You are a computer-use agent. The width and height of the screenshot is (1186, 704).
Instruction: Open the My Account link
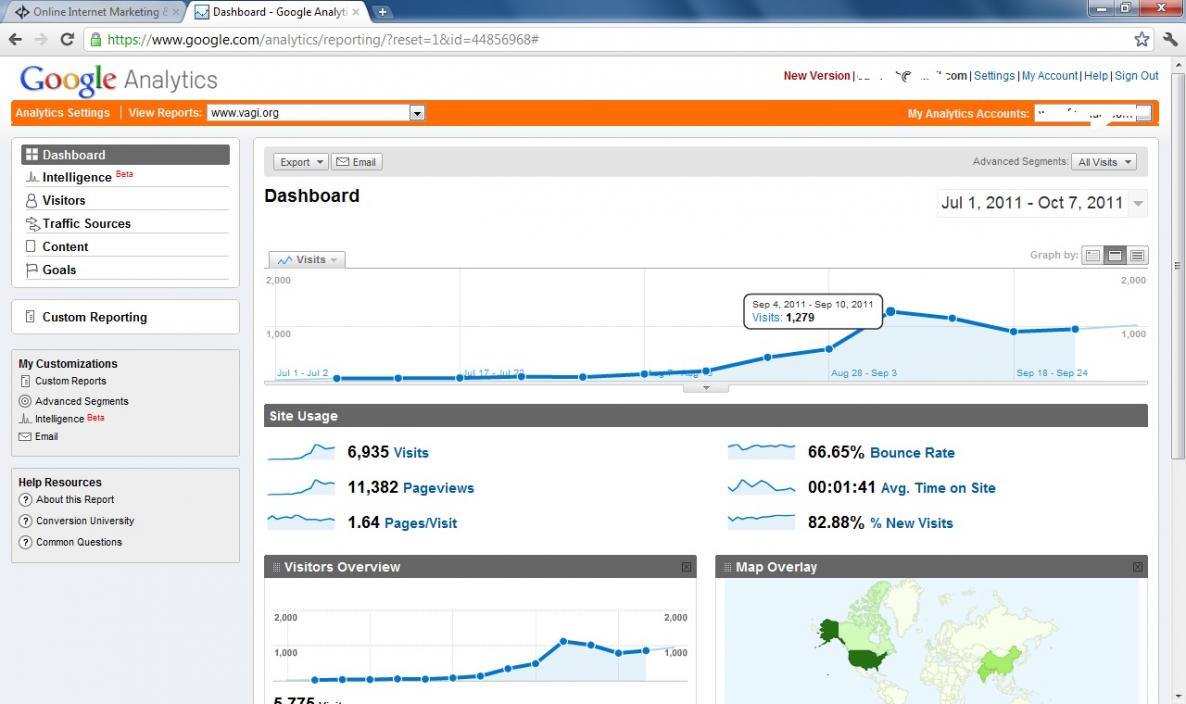tap(1050, 76)
